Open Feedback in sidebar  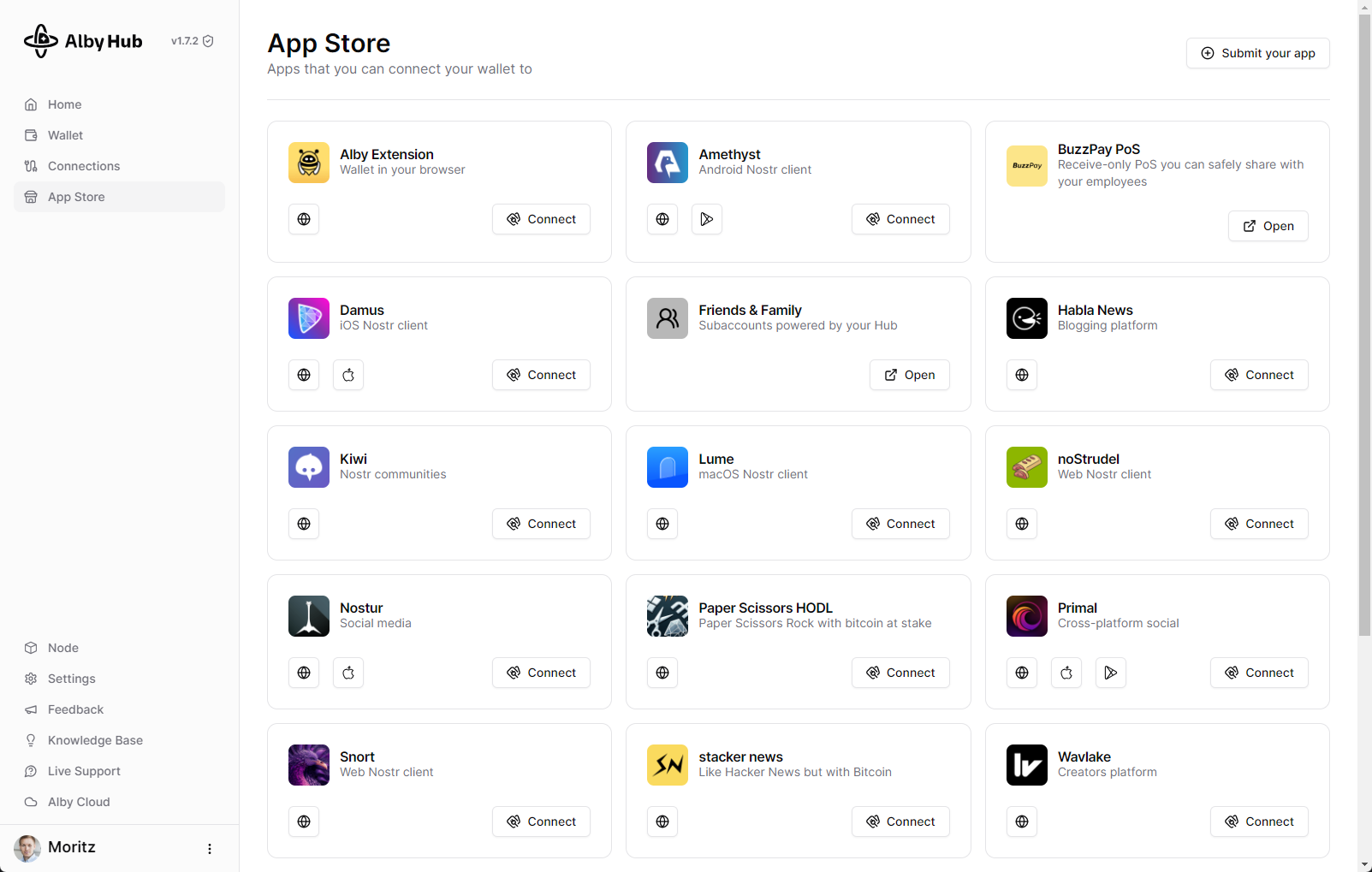click(x=119, y=709)
